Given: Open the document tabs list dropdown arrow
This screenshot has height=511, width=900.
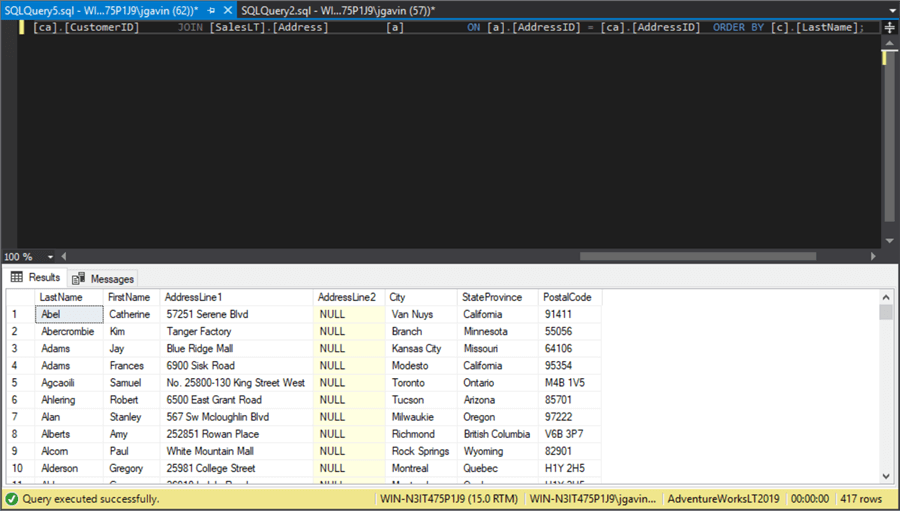Looking at the screenshot, I should pyautogui.click(x=893, y=11).
